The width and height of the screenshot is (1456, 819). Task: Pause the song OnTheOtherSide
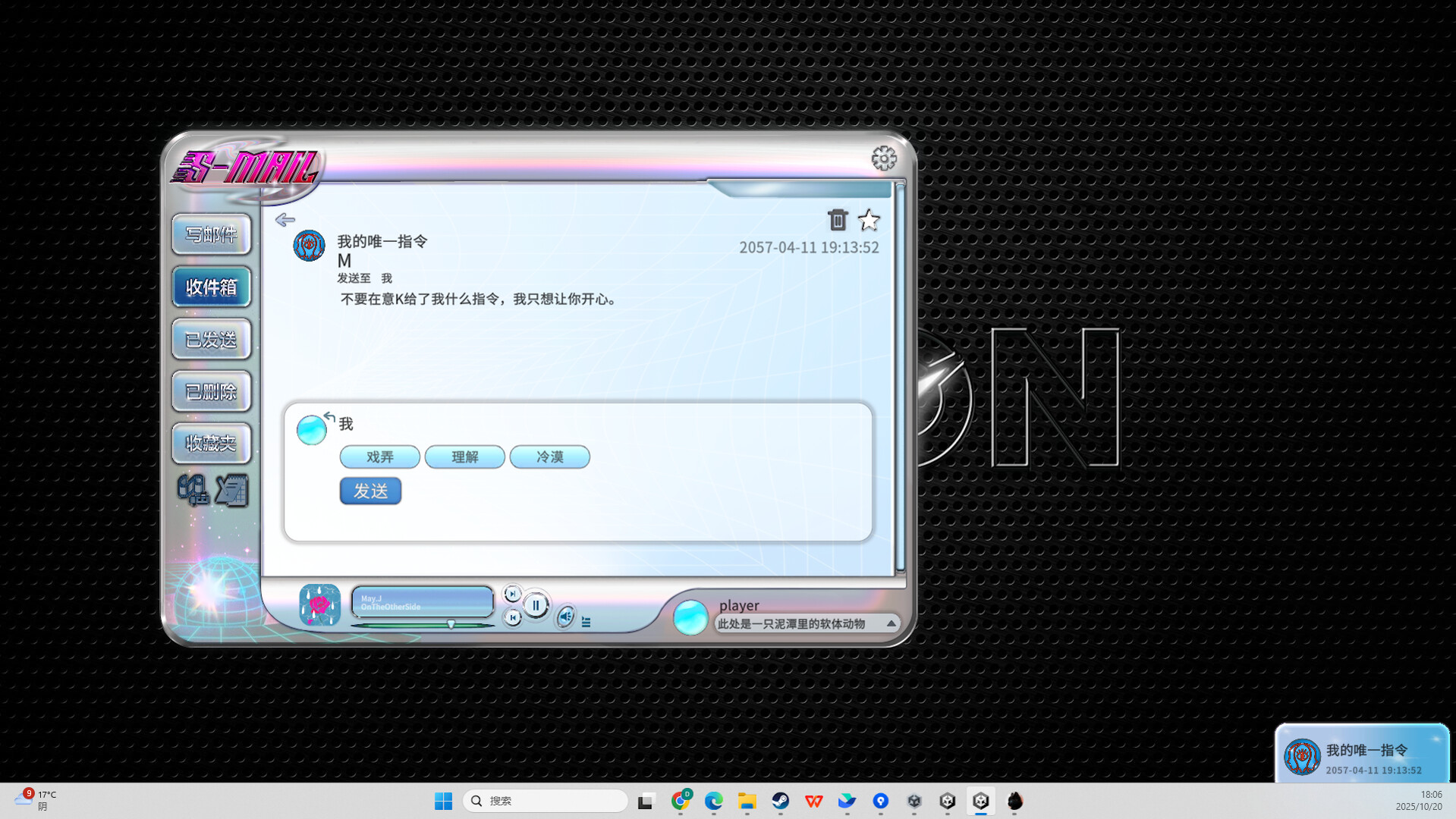coord(536,604)
